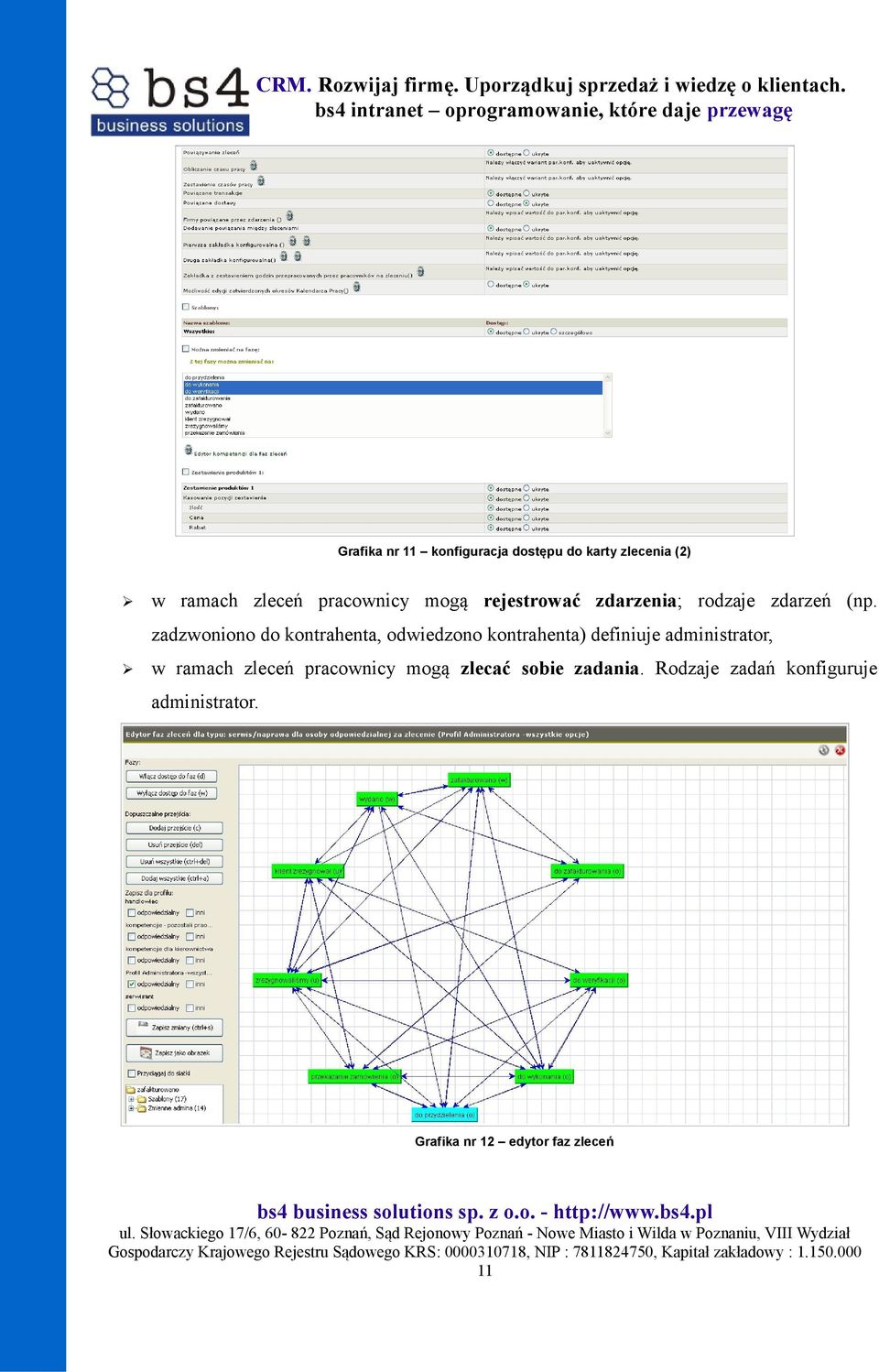
Task: Click the klient zrezygnował graph node
Action: pos(308,871)
